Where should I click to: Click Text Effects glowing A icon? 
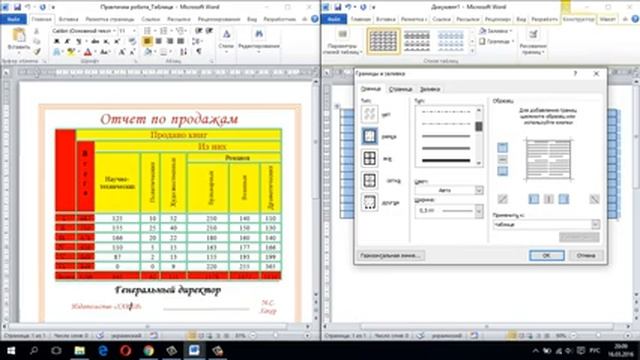point(57,52)
